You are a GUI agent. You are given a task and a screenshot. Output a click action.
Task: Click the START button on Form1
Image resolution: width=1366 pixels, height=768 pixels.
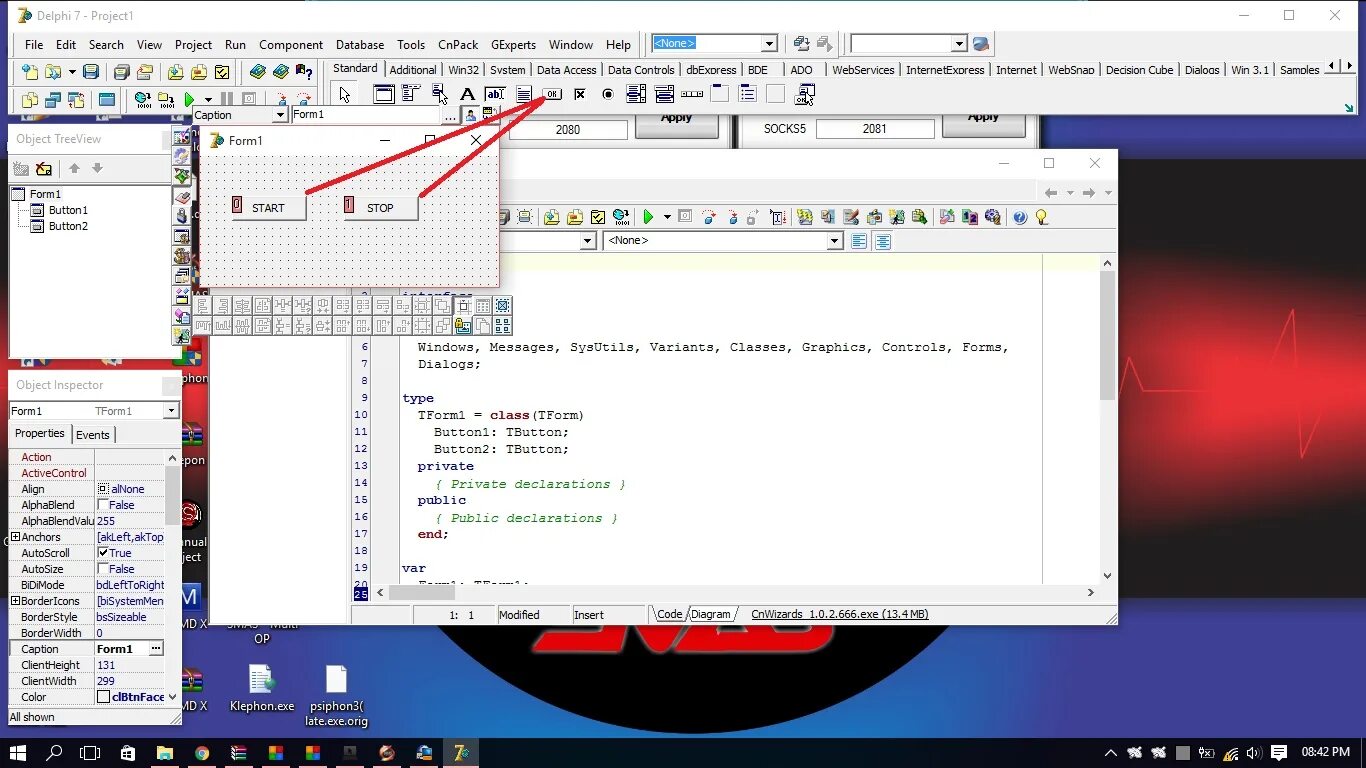pos(269,206)
